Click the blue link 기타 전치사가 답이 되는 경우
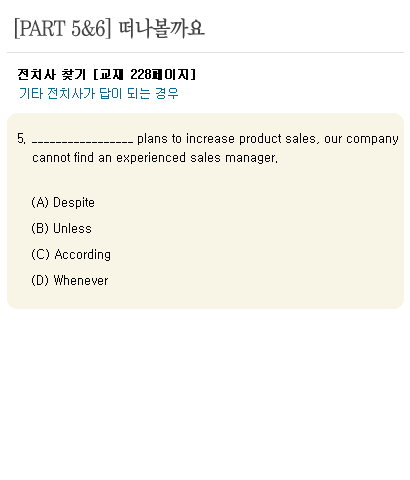This screenshot has width=410, height=480. click(x=99, y=93)
